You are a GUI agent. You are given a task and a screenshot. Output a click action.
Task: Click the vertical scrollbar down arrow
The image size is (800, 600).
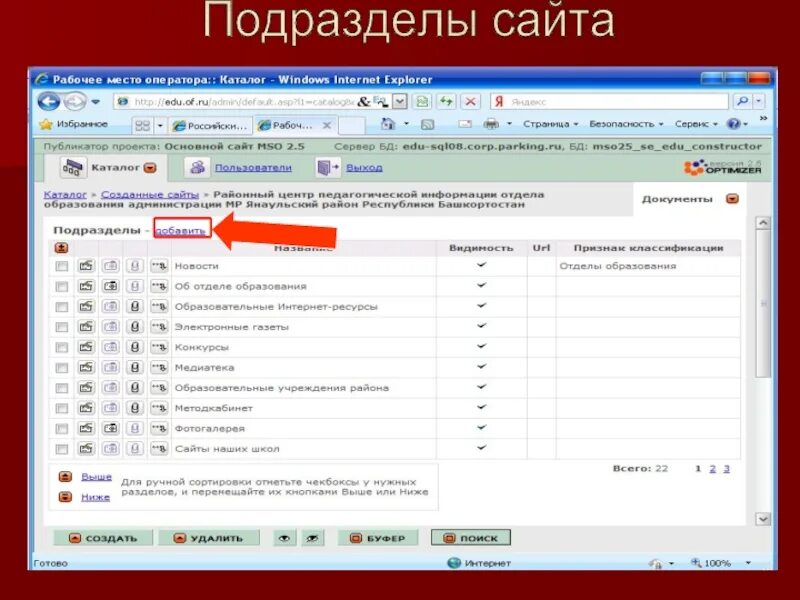[763, 519]
